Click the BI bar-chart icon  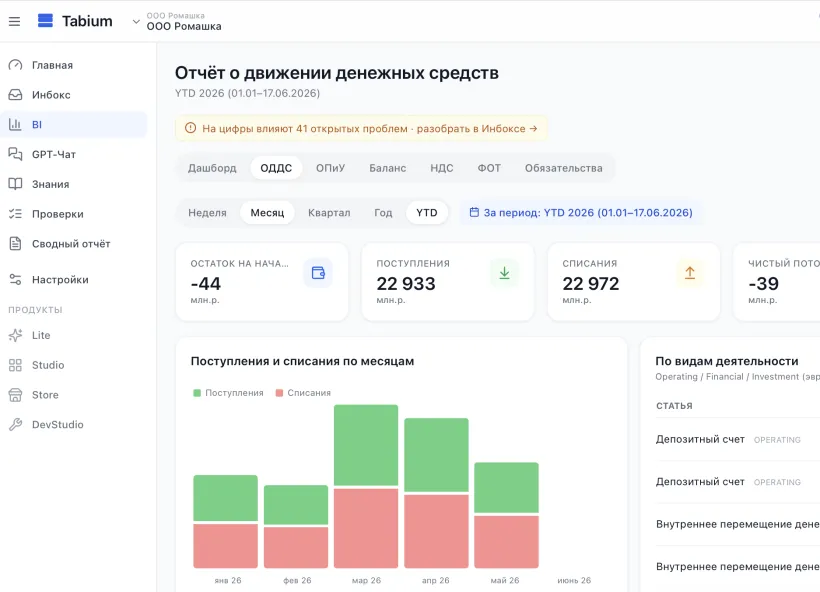[x=16, y=124]
